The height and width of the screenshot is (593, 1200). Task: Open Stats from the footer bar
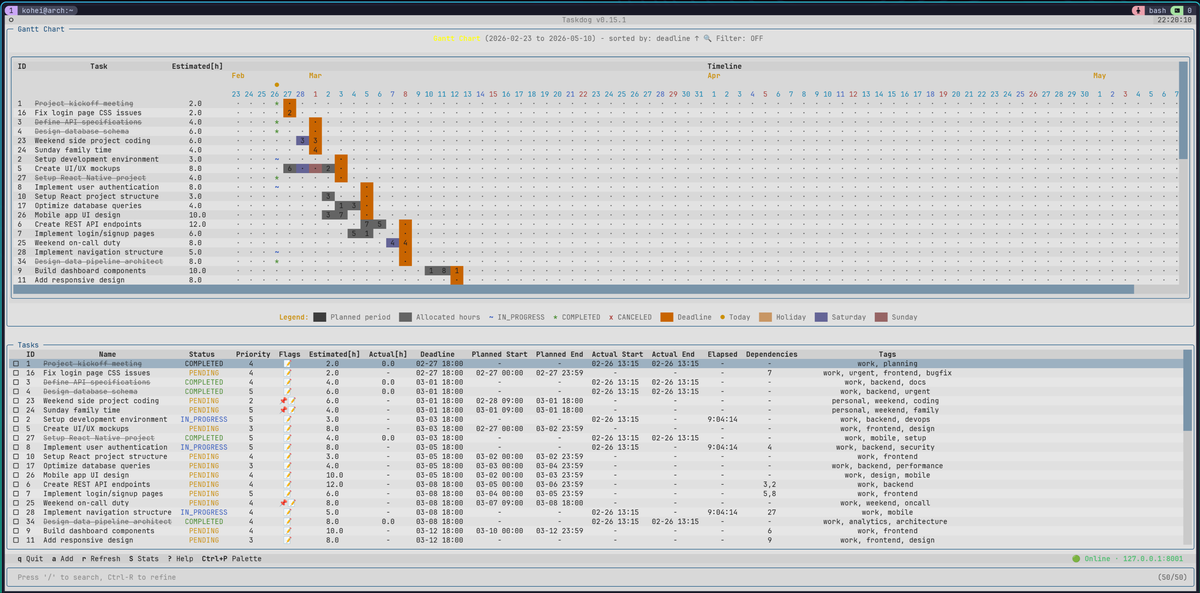tap(144, 559)
